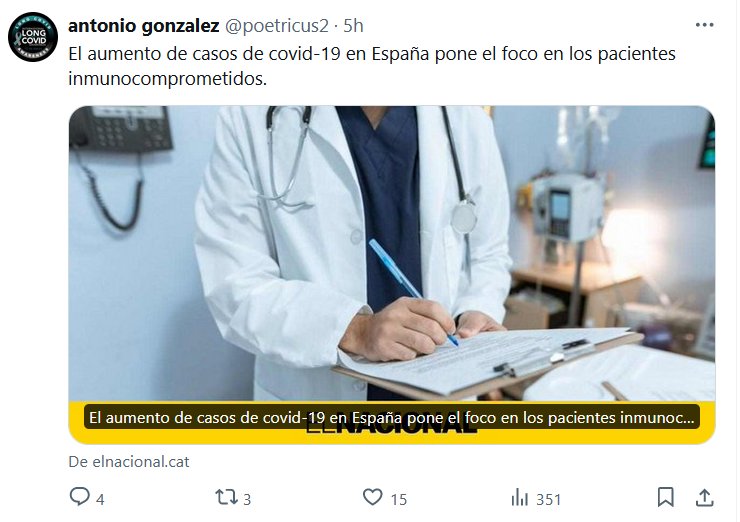Click the @poetricus2 handle
Image resolution: width=740 pixels, height=522 pixels.
tap(277, 25)
